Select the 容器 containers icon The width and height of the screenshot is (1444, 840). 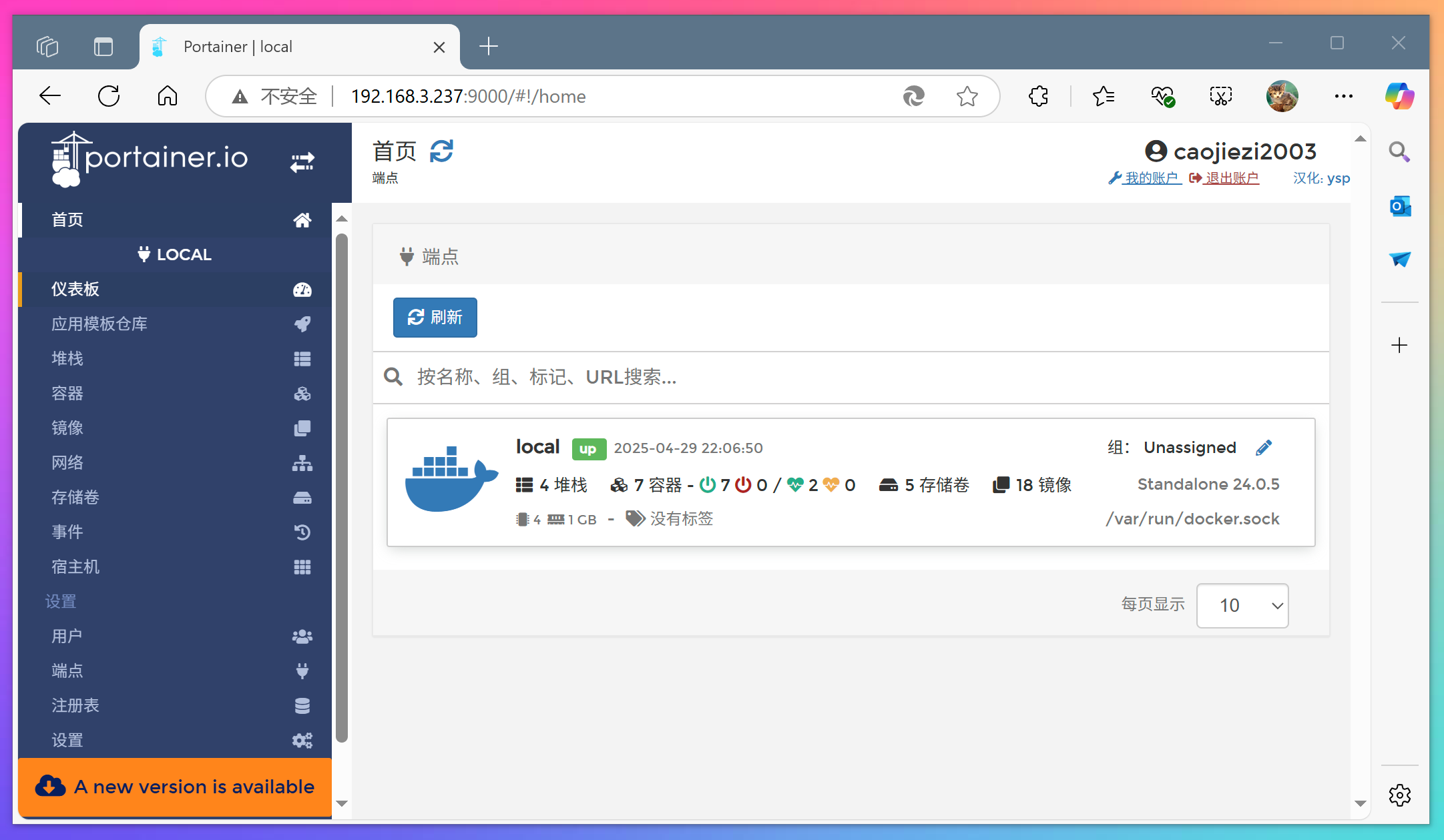302,394
